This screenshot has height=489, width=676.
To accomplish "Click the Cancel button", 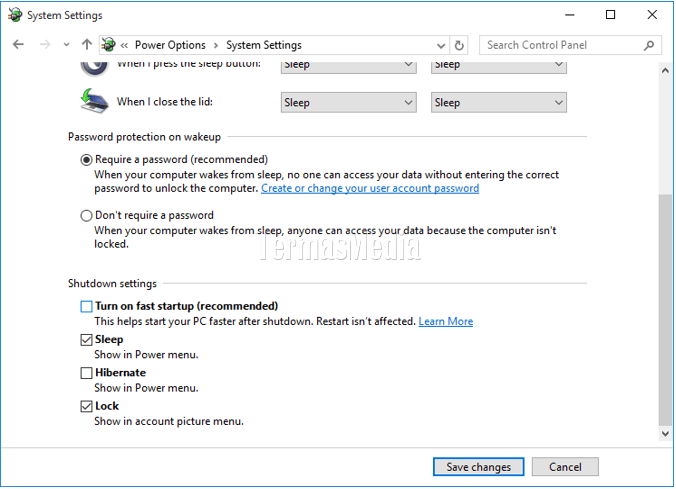I will pyautogui.click(x=565, y=467).
